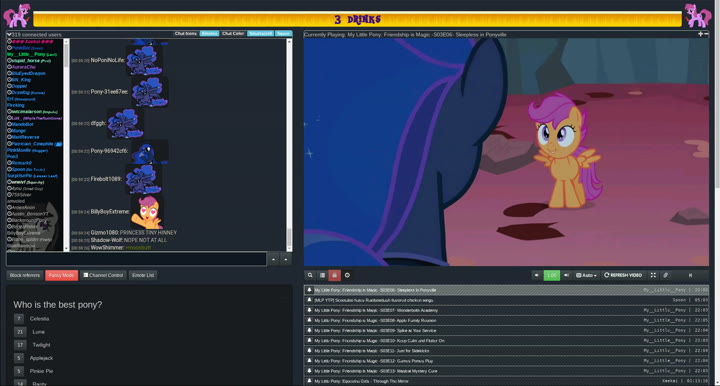The width and height of the screenshot is (720, 386).
Task: Click the link/paperclip icon in the player bar
Action: click(665, 275)
